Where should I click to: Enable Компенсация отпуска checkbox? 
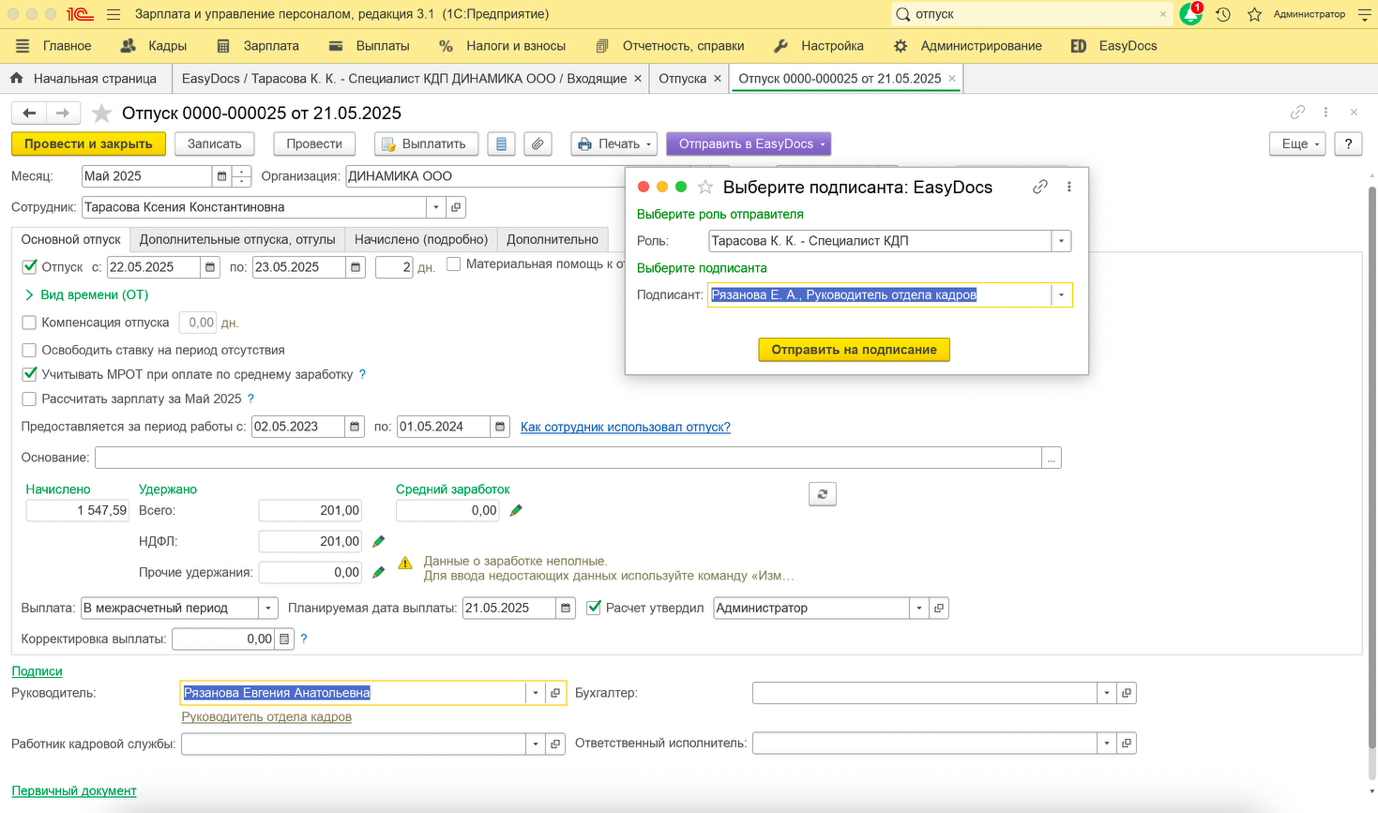[x=29, y=323]
